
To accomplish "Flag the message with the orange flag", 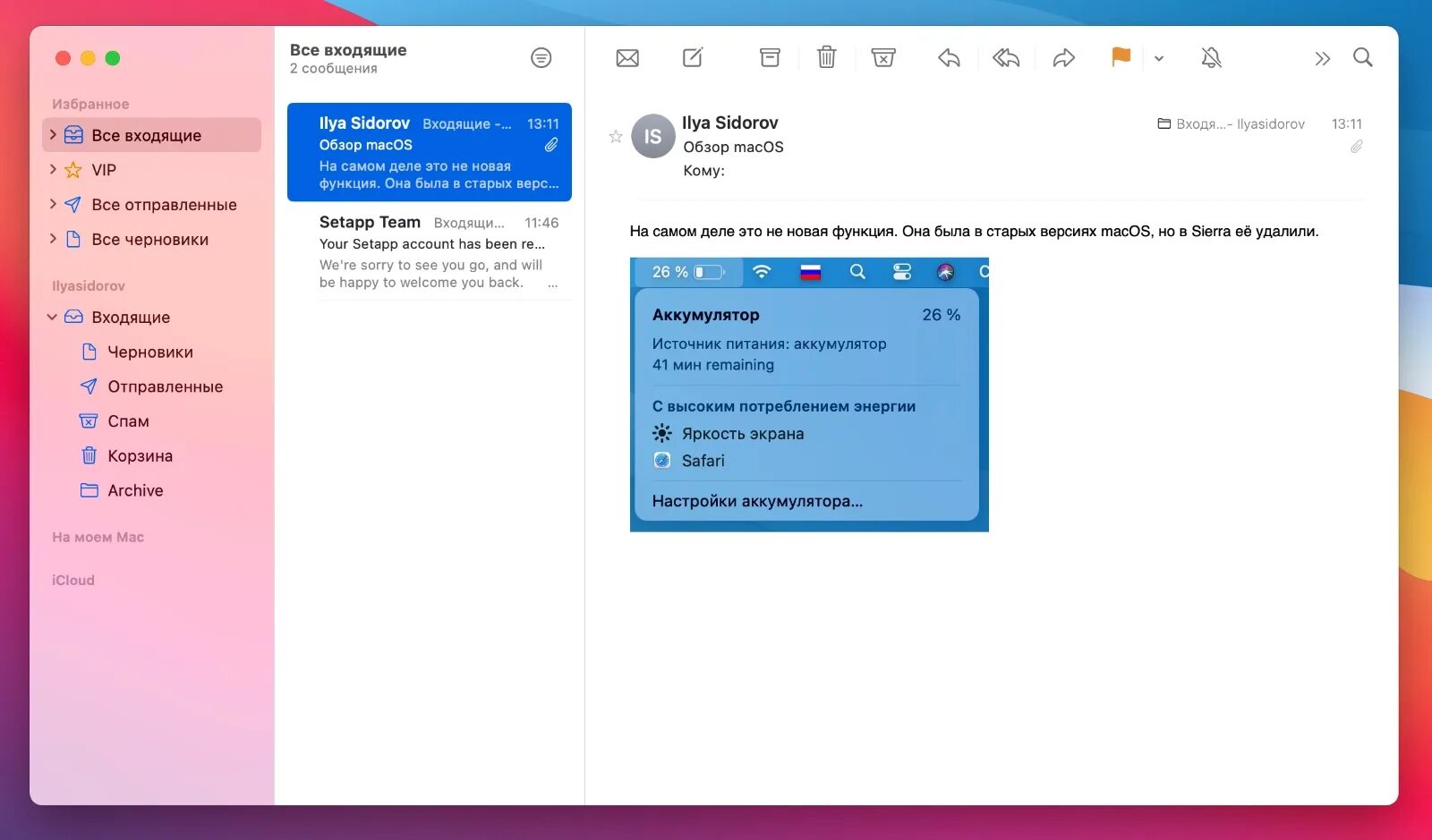I will click(1121, 57).
